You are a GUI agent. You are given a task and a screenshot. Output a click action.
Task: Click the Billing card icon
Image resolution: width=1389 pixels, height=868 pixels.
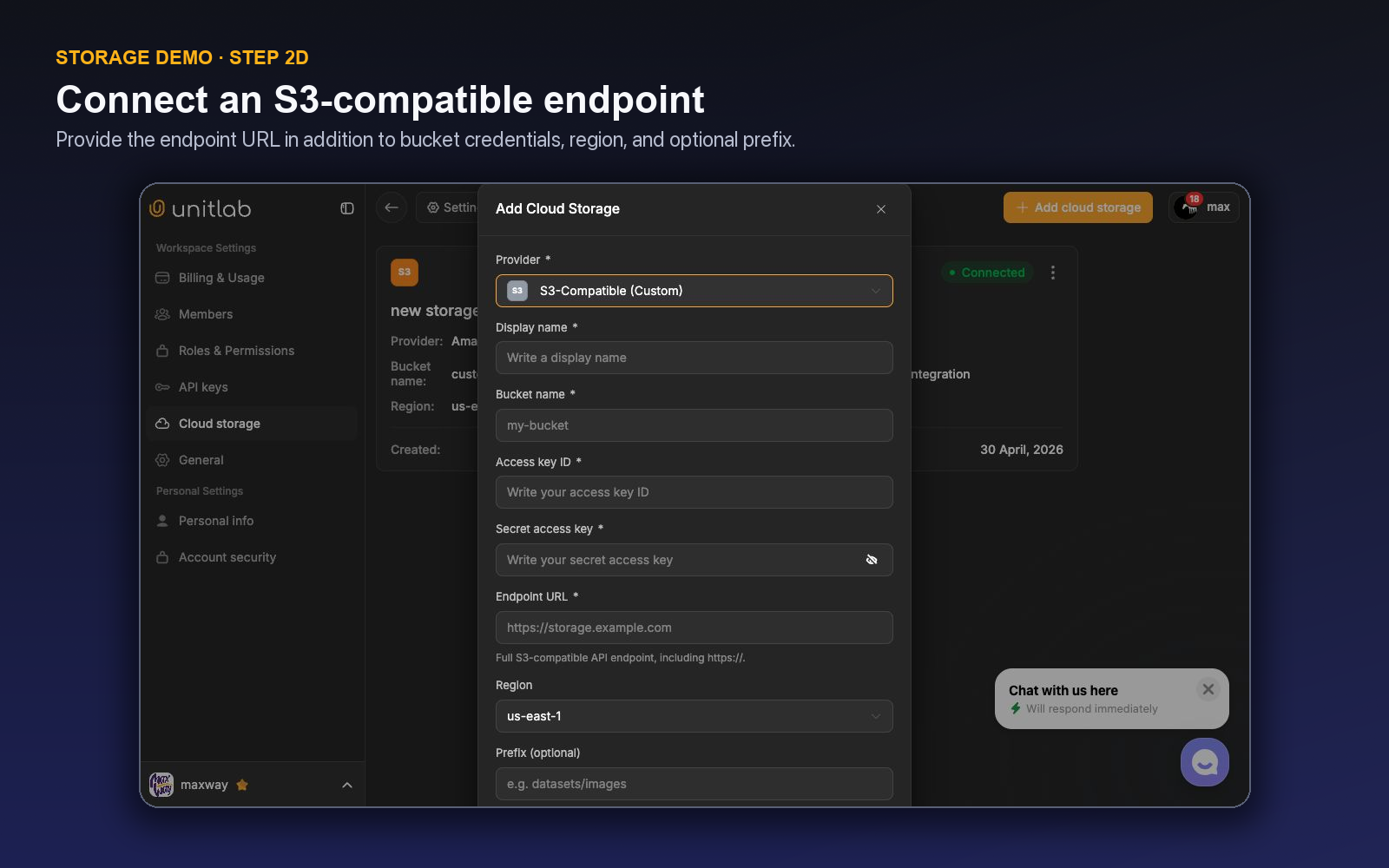click(x=162, y=278)
